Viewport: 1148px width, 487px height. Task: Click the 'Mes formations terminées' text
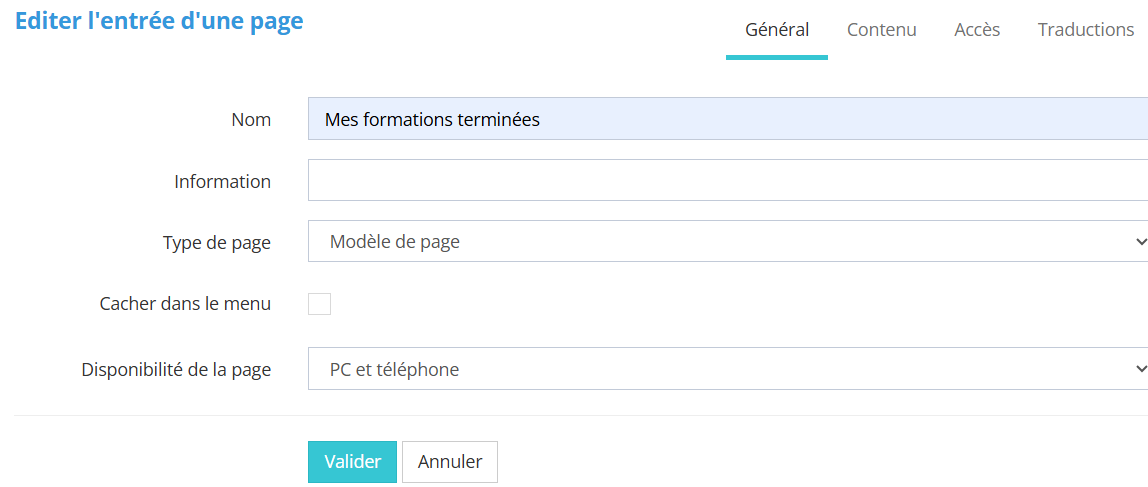[x=432, y=120]
